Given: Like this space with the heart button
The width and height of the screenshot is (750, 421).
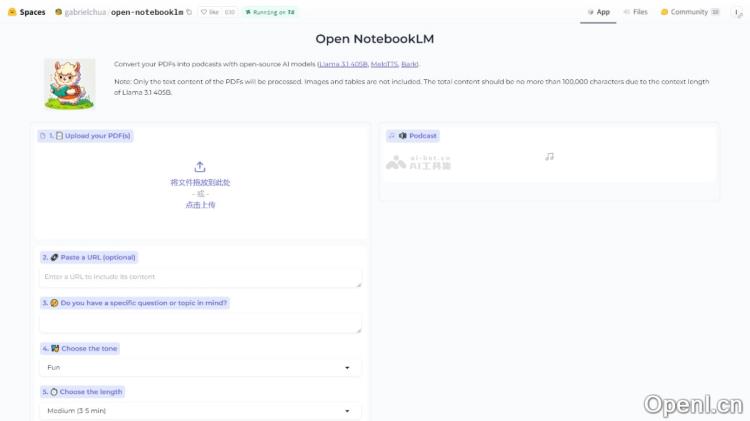Looking at the screenshot, I should [210, 12].
